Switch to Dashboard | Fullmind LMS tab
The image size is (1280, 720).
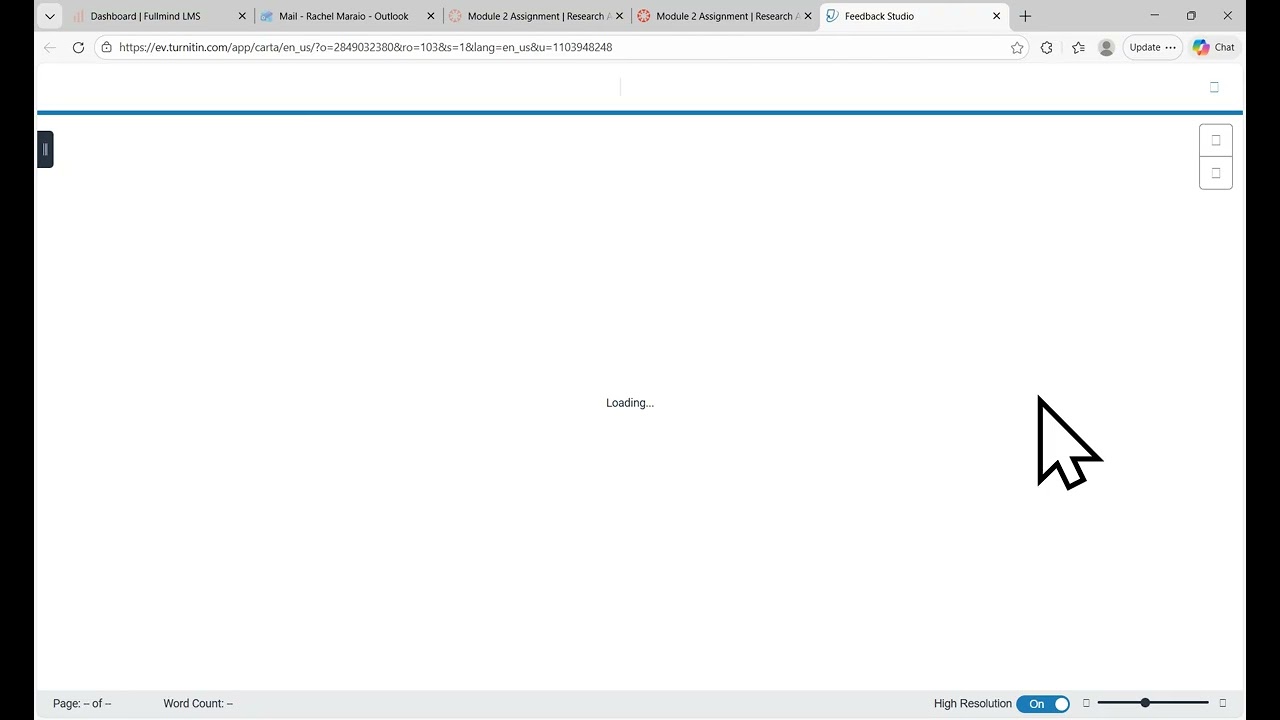point(145,16)
